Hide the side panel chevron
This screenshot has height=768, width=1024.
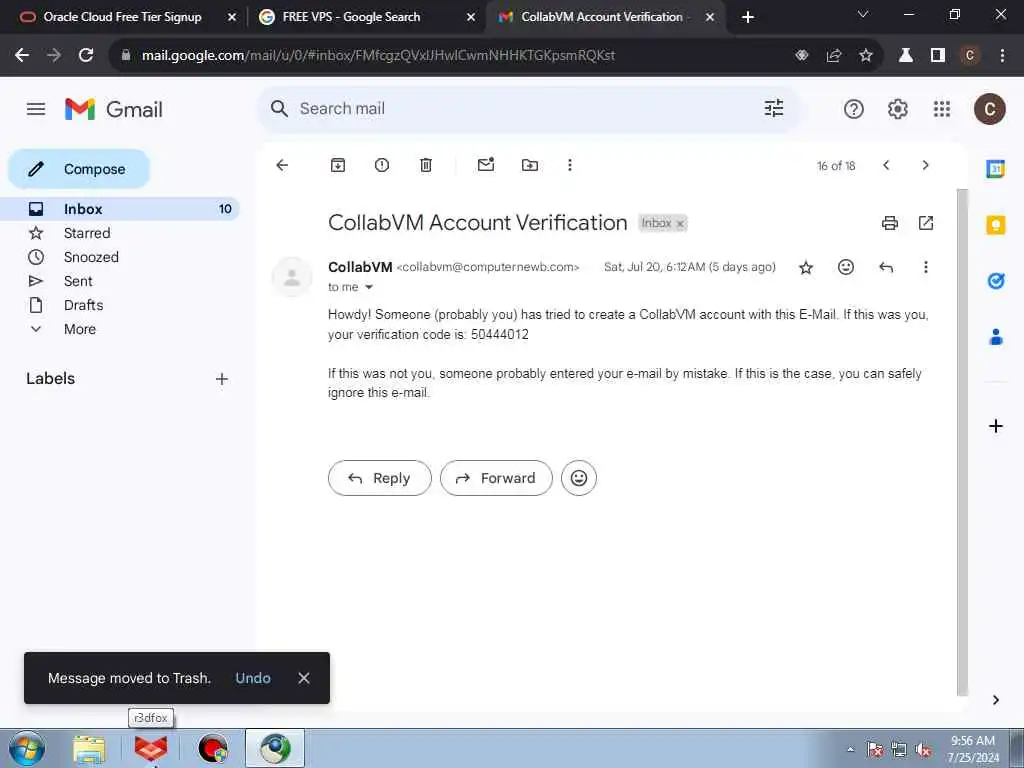click(x=995, y=700)
